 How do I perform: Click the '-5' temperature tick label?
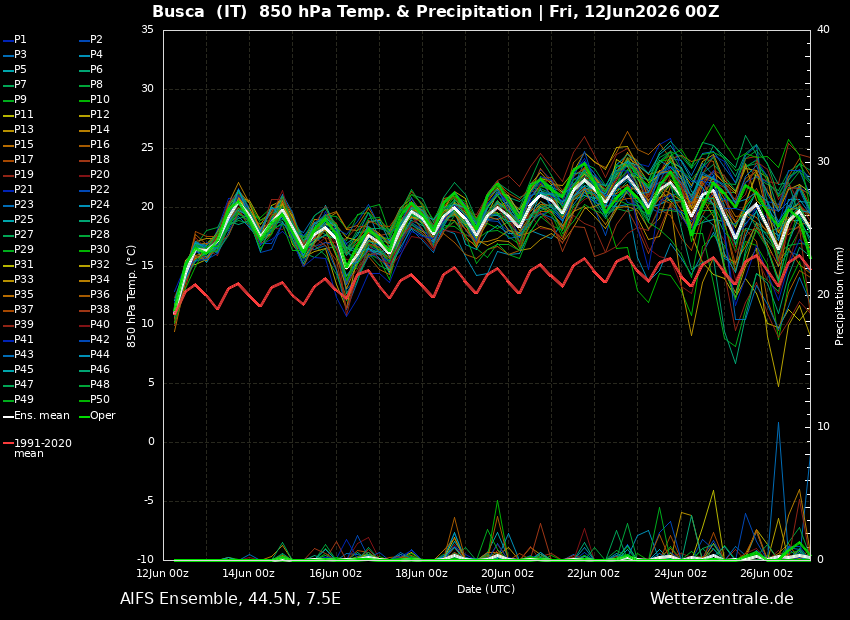pyautogui.click(x=147, y=501)
